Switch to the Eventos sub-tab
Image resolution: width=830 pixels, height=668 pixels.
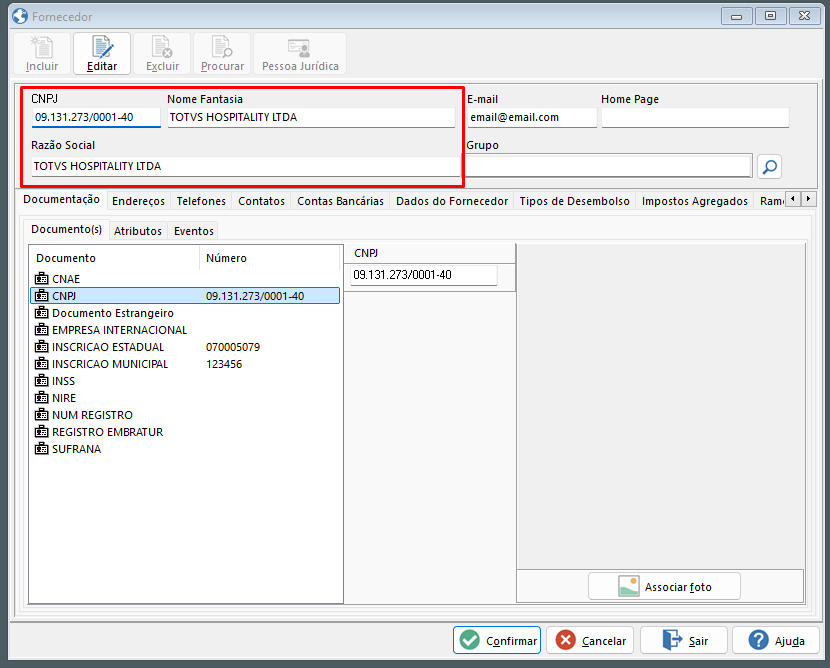[x=194, y=231]
